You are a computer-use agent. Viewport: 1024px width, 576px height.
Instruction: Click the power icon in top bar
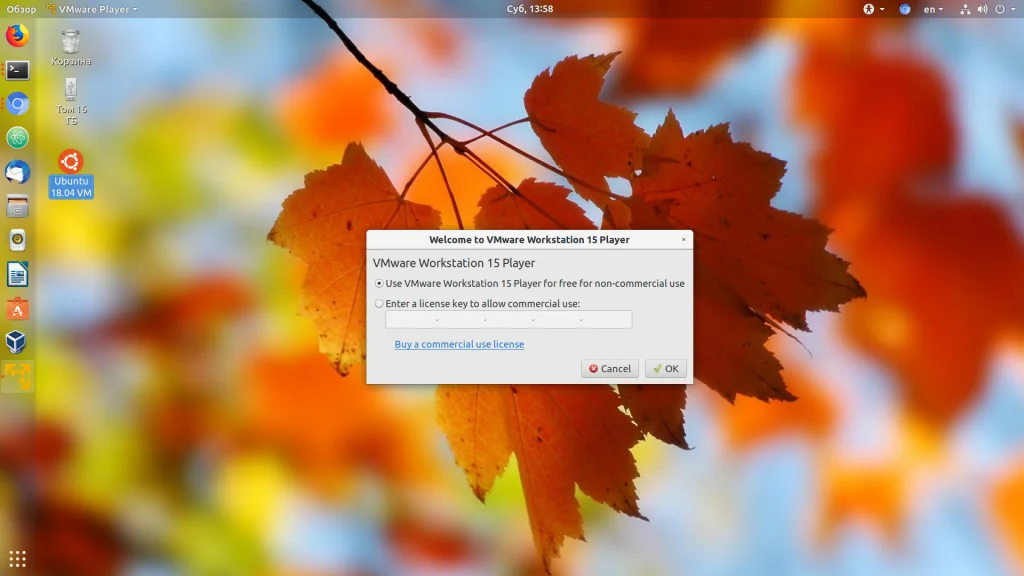click(1000, 9)
